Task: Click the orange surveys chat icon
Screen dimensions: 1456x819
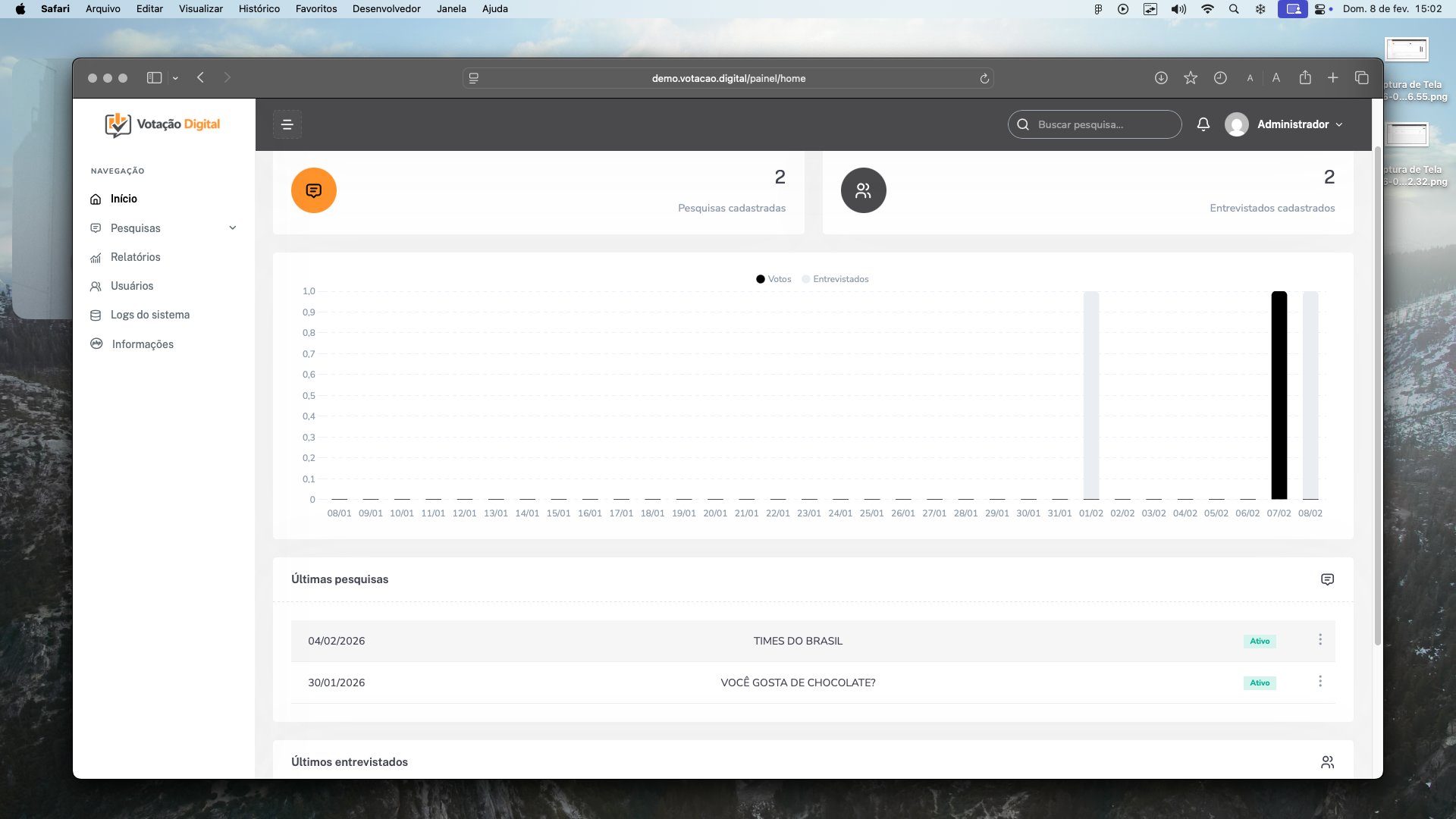Action: [x=313, y=190]
